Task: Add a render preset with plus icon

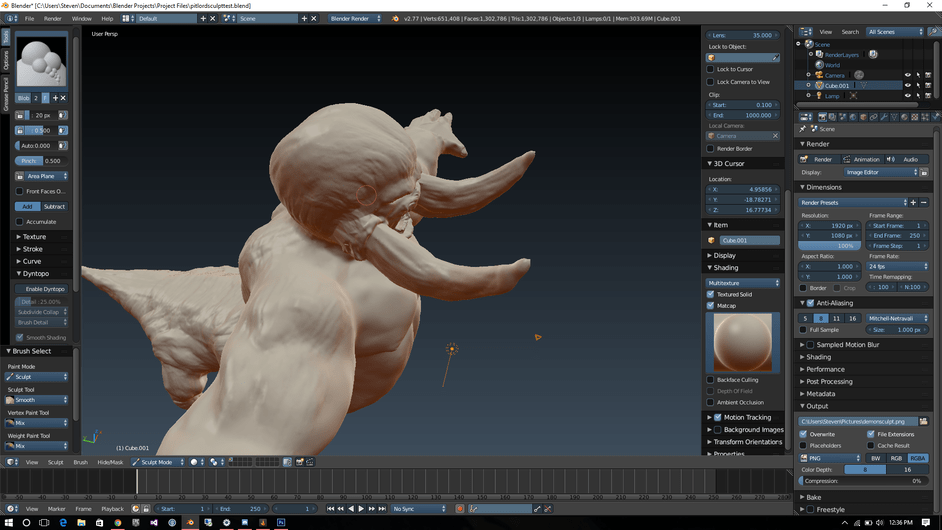Action: [x=913, y=203]
